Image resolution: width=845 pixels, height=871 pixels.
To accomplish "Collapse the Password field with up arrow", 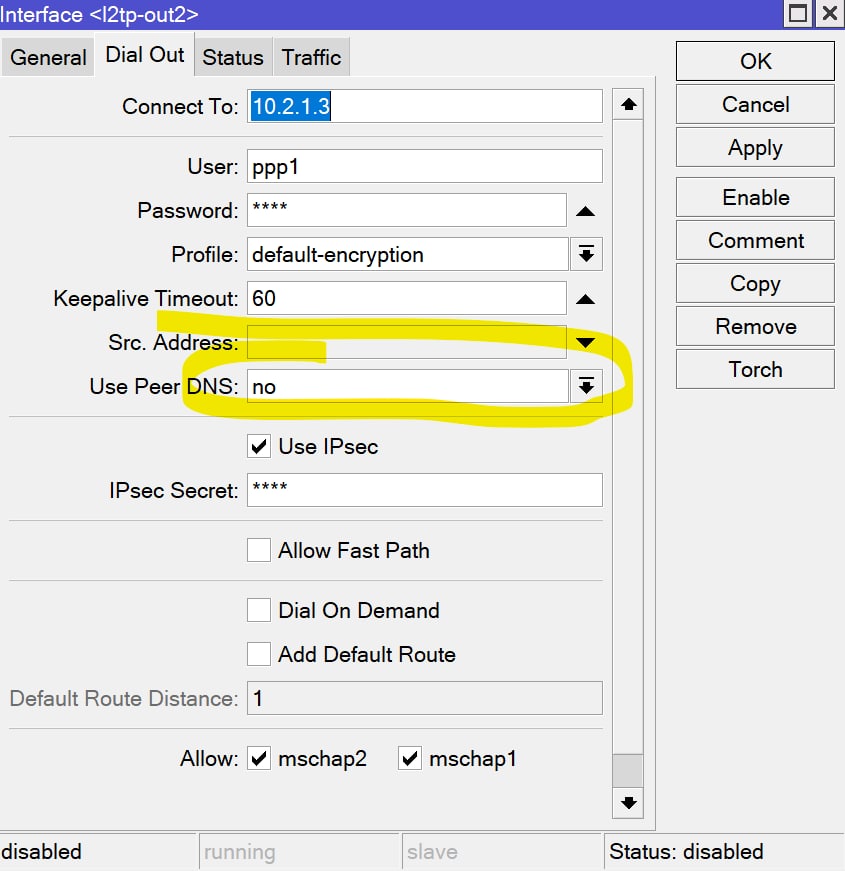I will 586,211.
